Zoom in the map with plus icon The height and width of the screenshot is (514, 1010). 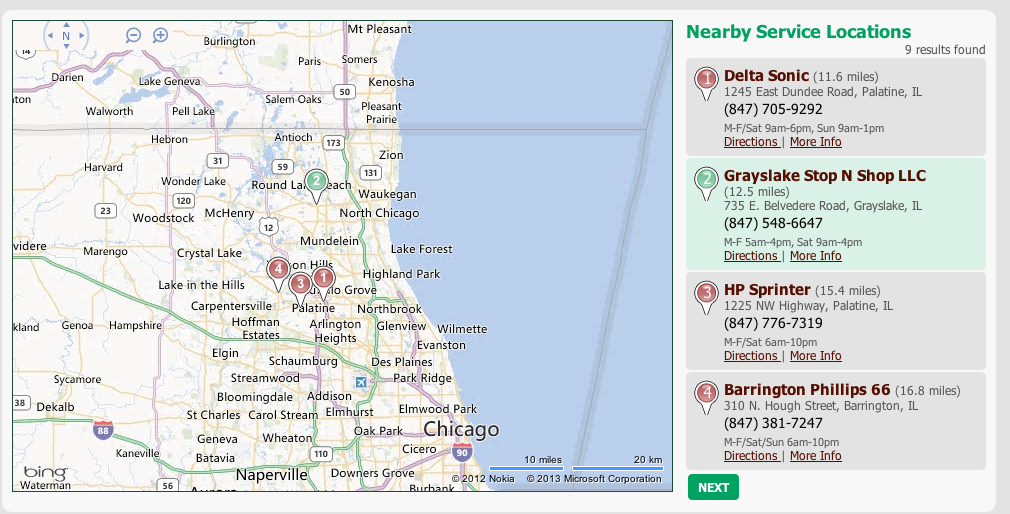[160, 35]
